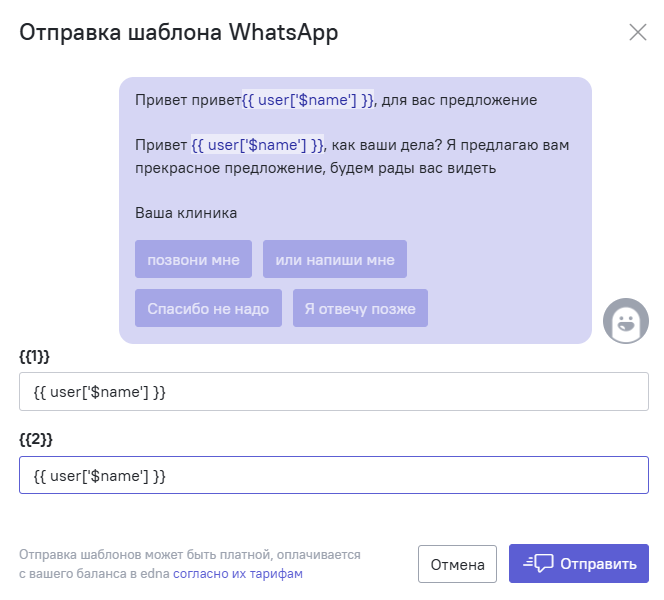
Task: Click highlighted variable after 'Привет привет'
Action: pyautogui.click(x=308, y=100)
